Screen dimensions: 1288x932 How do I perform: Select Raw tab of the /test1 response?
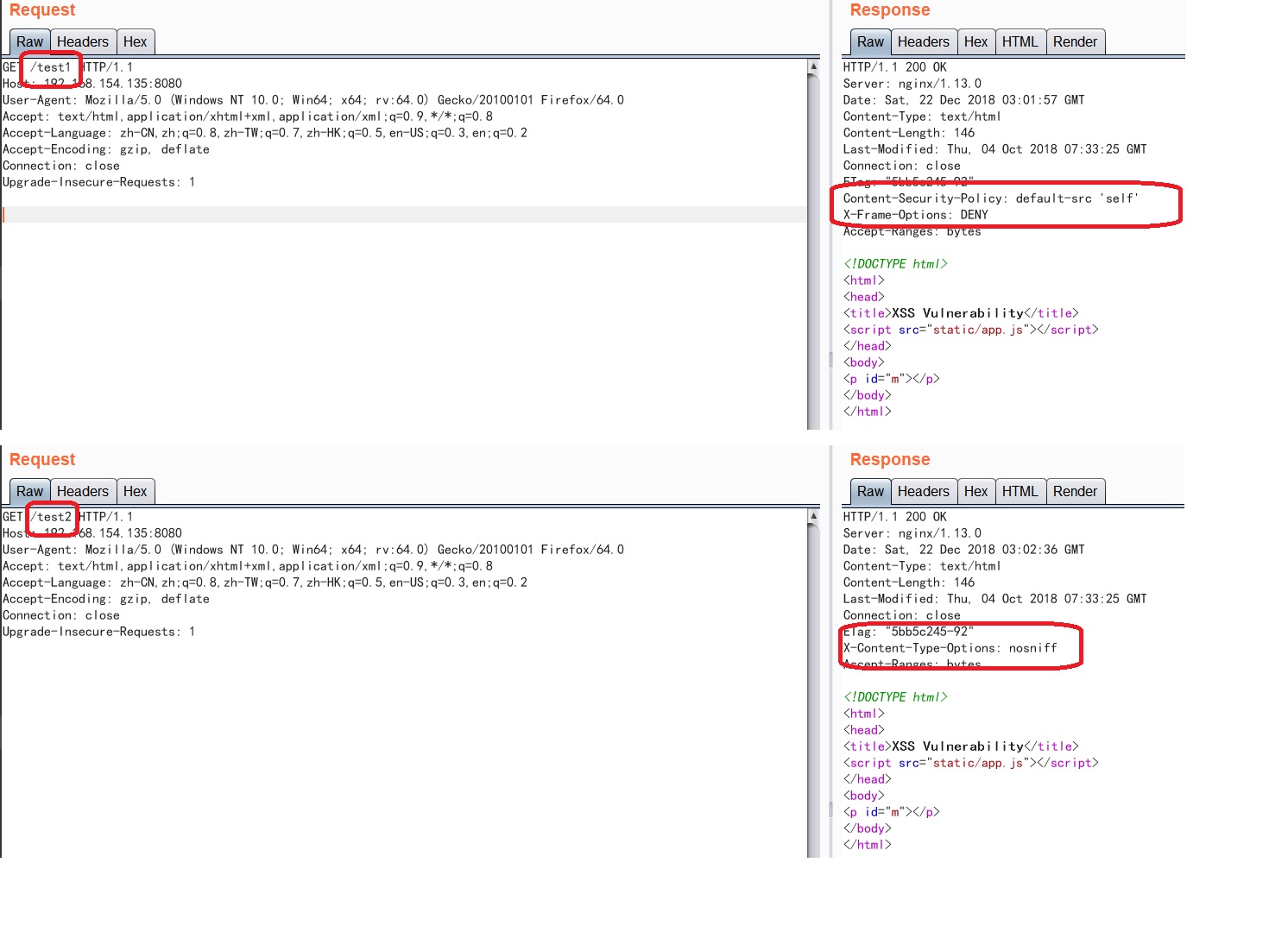pyautogui.click(x=870, y=41)
